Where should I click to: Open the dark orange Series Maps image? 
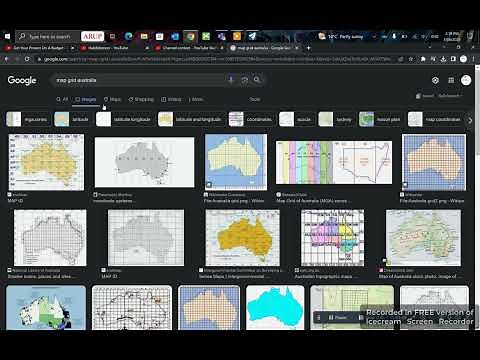(243, 238)
